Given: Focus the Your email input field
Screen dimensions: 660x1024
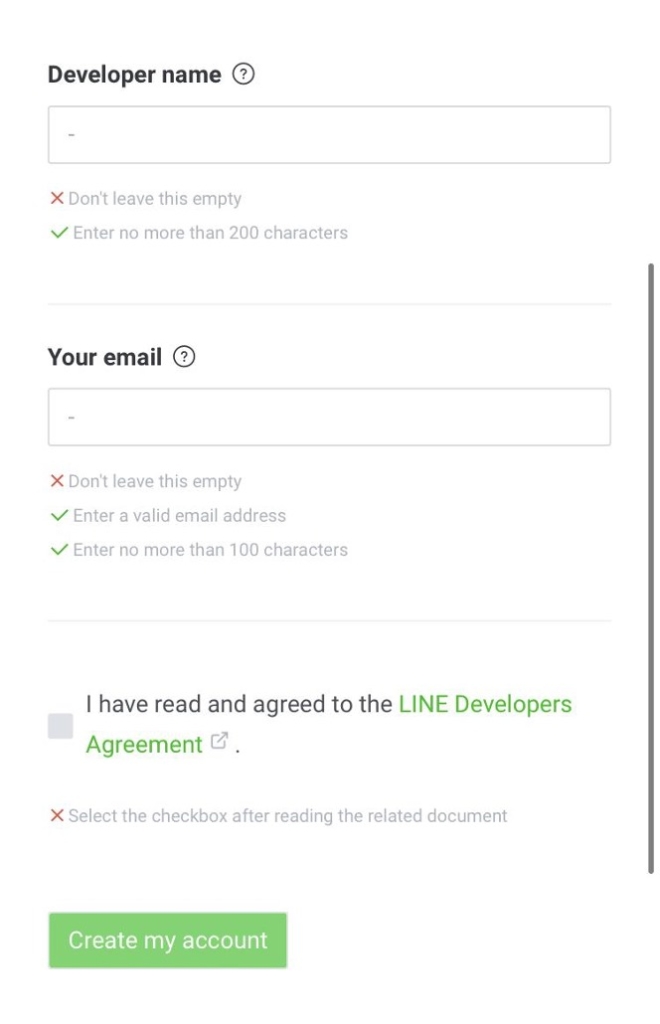Looking at the screenshot, I should click(329, 417).
